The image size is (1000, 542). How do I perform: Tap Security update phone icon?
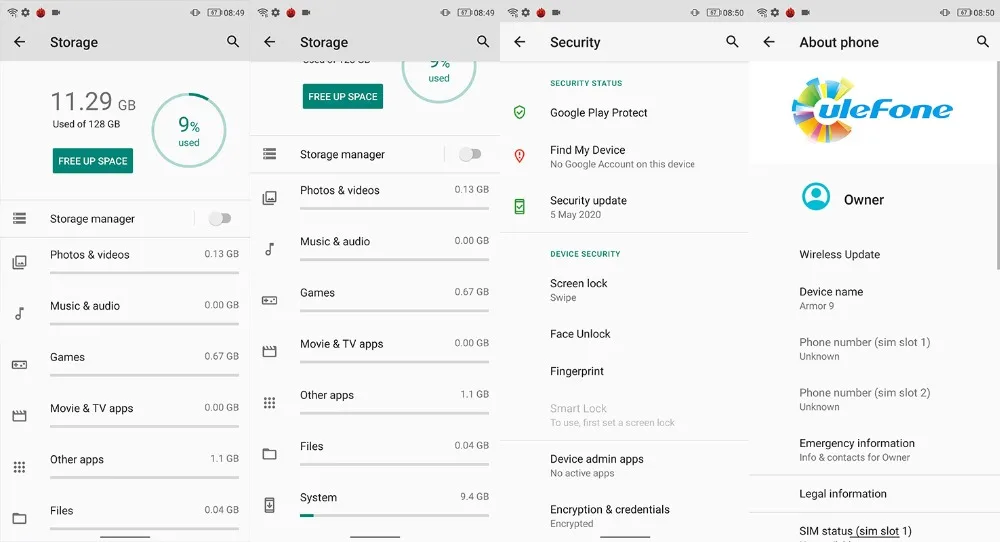point(520,207)
